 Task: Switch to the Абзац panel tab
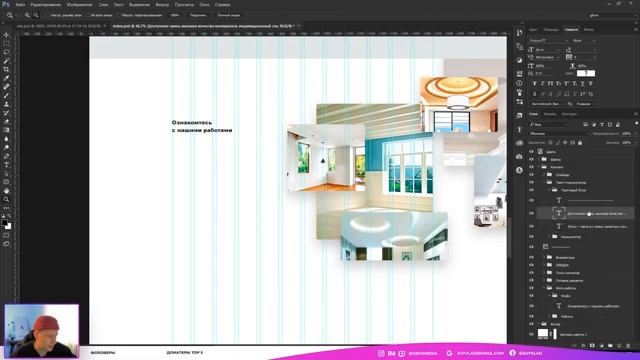[x=589, y=29]
